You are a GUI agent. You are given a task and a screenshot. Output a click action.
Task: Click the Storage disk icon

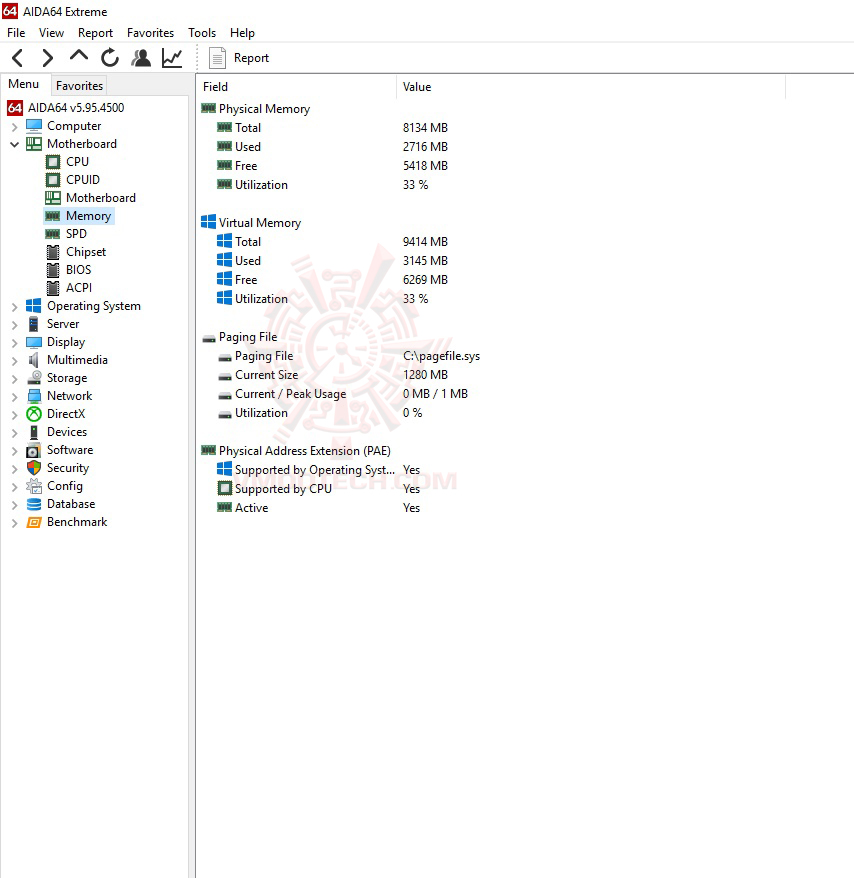(x=34, y=378)
